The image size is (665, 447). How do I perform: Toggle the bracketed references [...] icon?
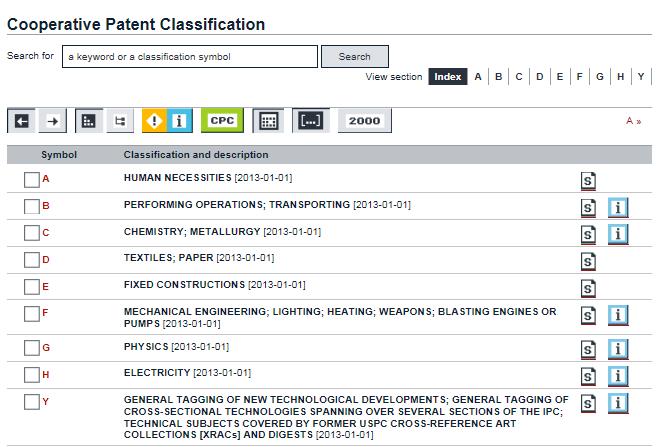(x=309, y=121)
